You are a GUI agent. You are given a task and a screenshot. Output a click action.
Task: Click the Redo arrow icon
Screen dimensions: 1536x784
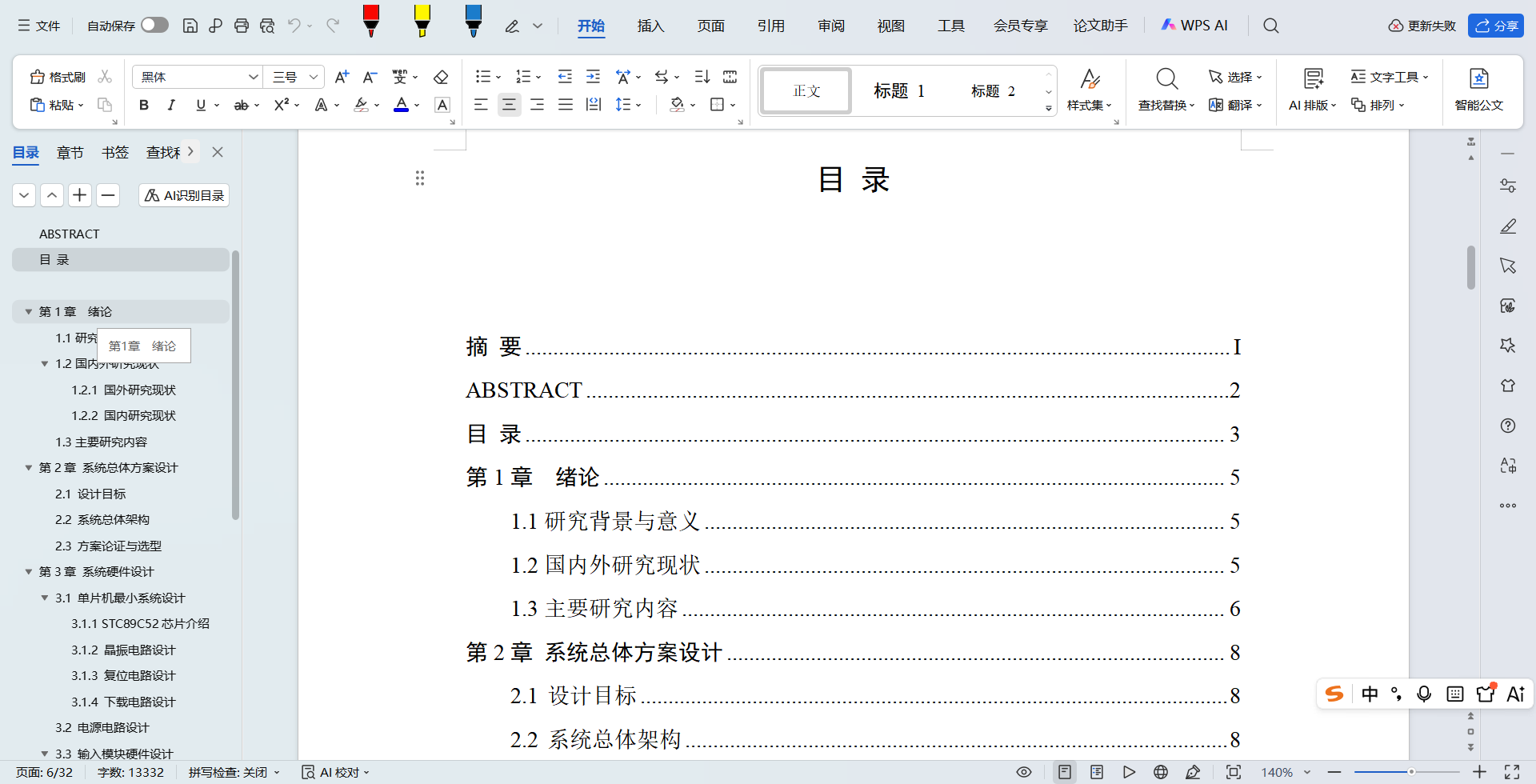(x=333, y=26)
